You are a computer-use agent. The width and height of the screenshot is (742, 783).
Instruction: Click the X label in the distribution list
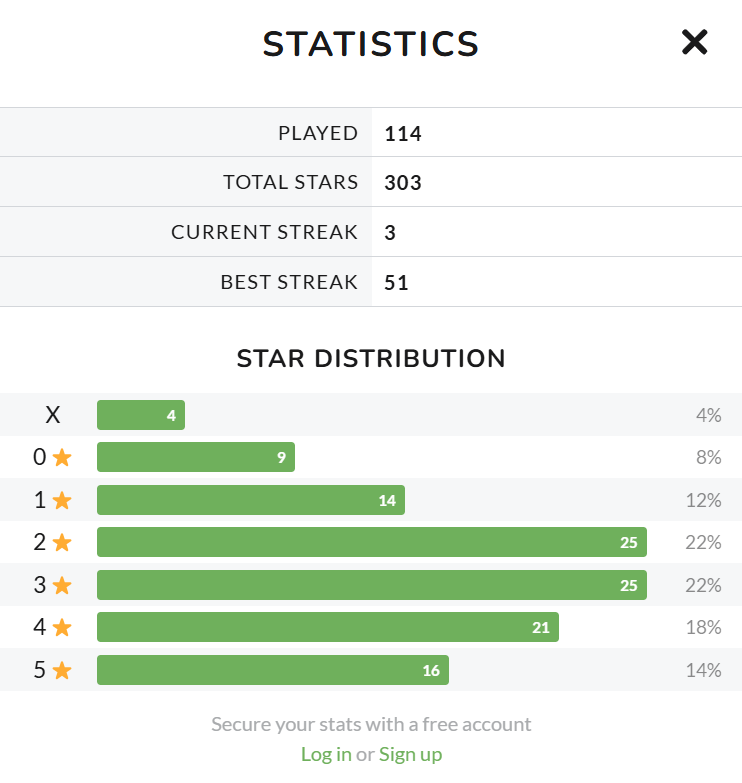tap(52, 415)
